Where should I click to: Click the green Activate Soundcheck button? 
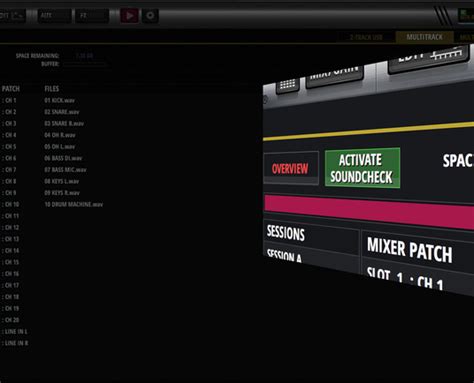(x=362, y=168)
